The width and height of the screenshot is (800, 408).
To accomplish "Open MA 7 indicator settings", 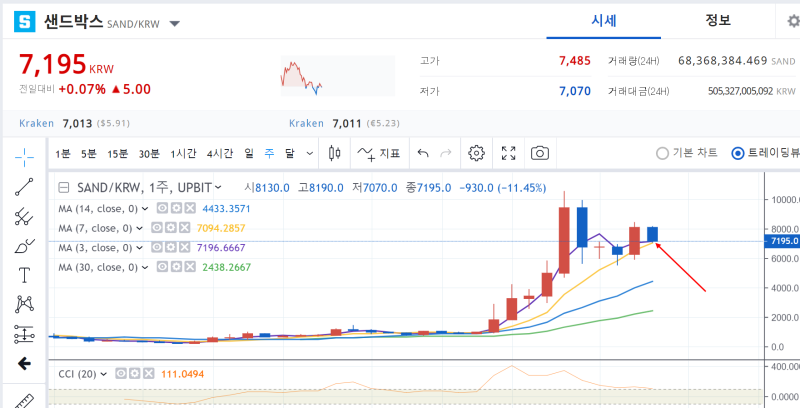I will [x=171, y=227].
